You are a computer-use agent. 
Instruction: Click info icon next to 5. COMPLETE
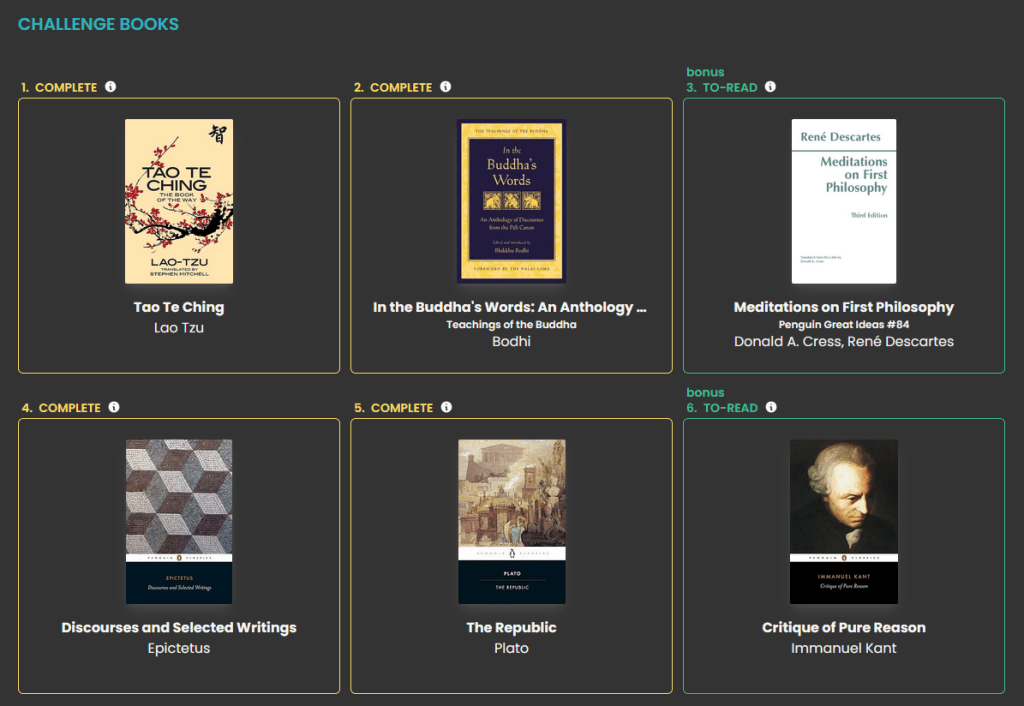pyautogui.click(x=446, y=407)
